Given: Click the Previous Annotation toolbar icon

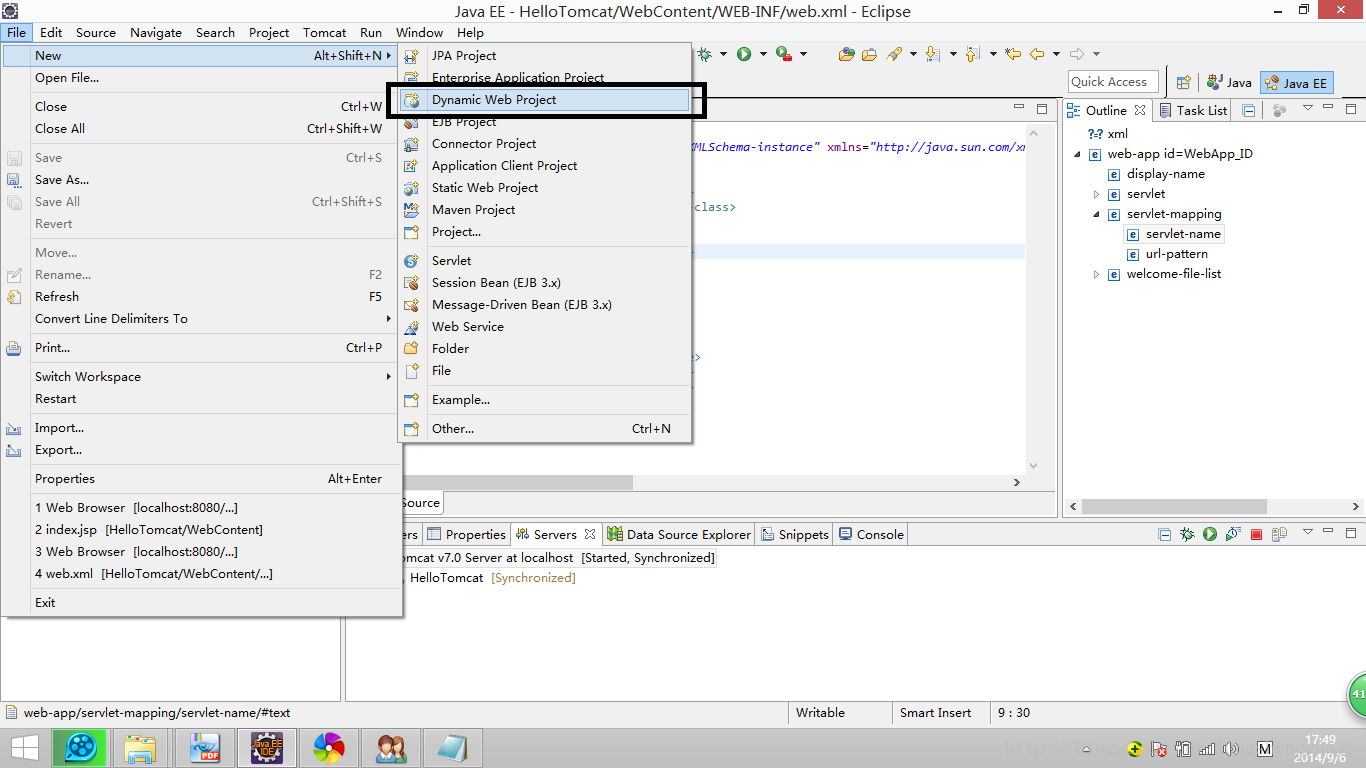Looking at the screenshot, I should [x=972, y=54].
